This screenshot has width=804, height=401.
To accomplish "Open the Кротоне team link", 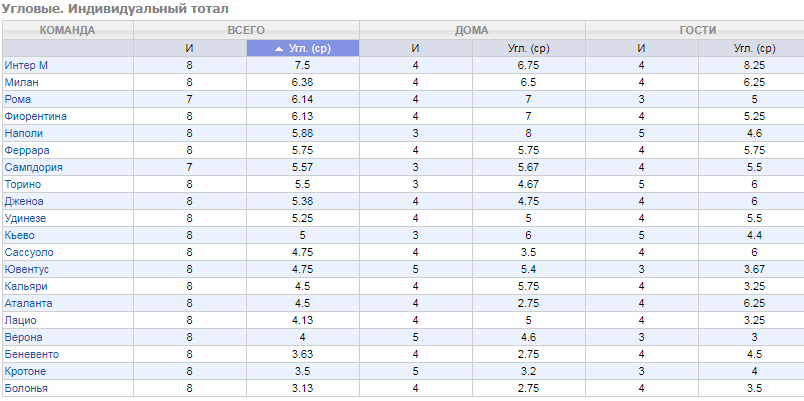I will click(x=25, y=371).
